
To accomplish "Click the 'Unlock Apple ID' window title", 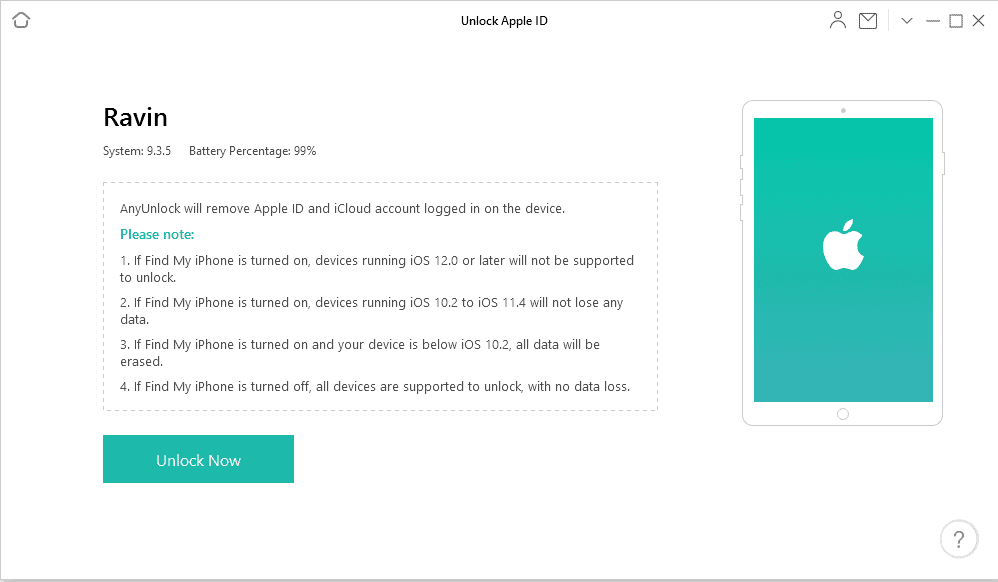I will coord(504,20).
